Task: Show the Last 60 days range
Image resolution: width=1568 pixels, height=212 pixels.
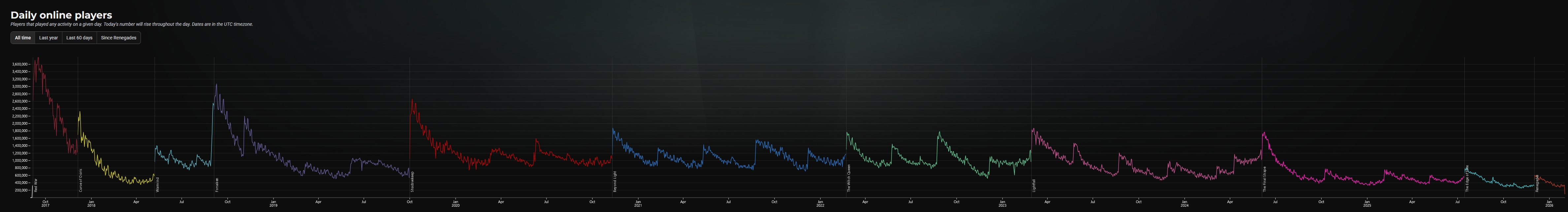Action: [x=79, y=38]
